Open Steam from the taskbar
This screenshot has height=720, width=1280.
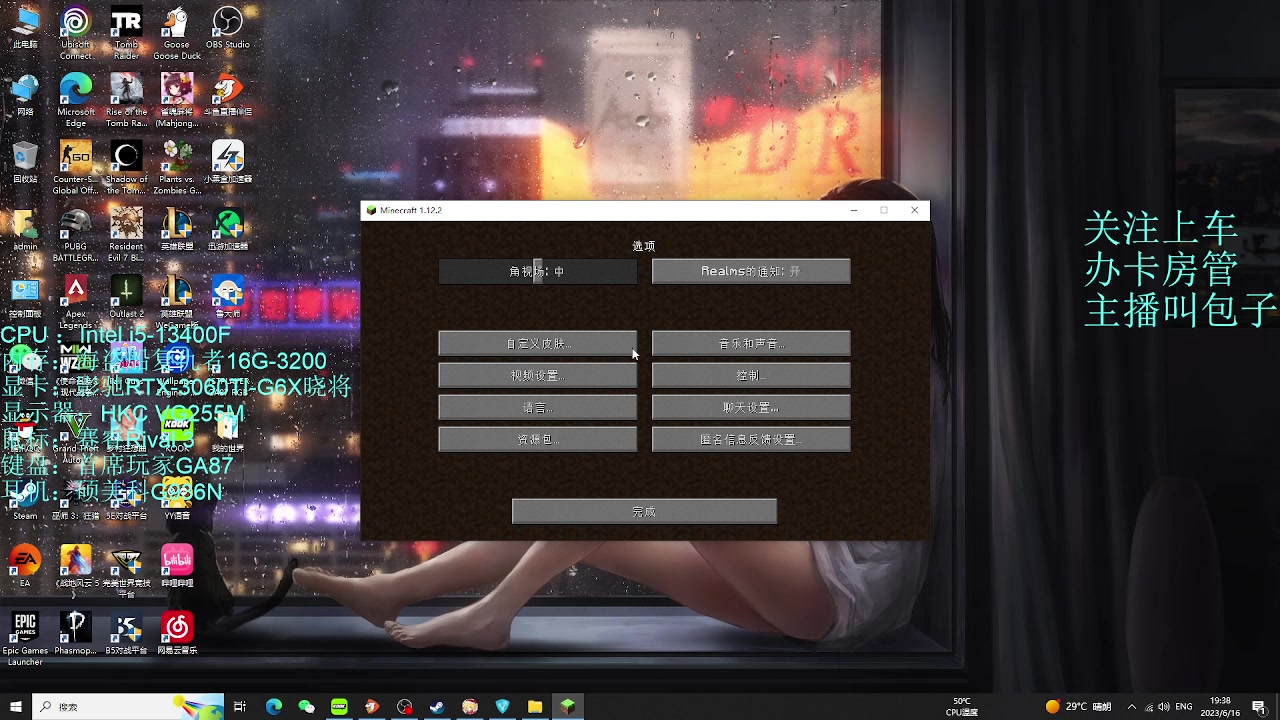point(437,707)
